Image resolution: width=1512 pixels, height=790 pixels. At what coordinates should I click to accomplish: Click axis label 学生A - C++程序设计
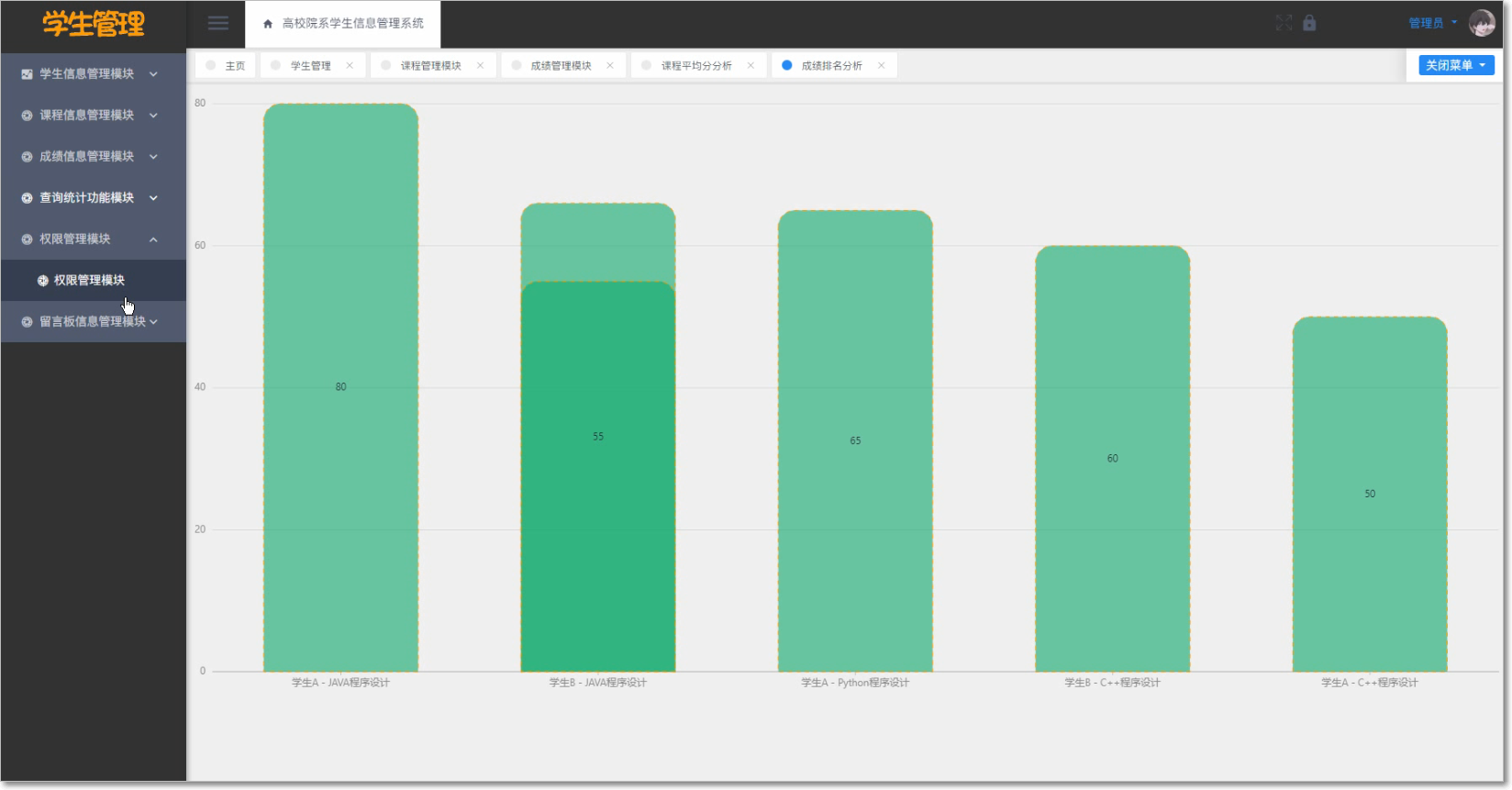pyautogui.click(x=1370, y=683)
